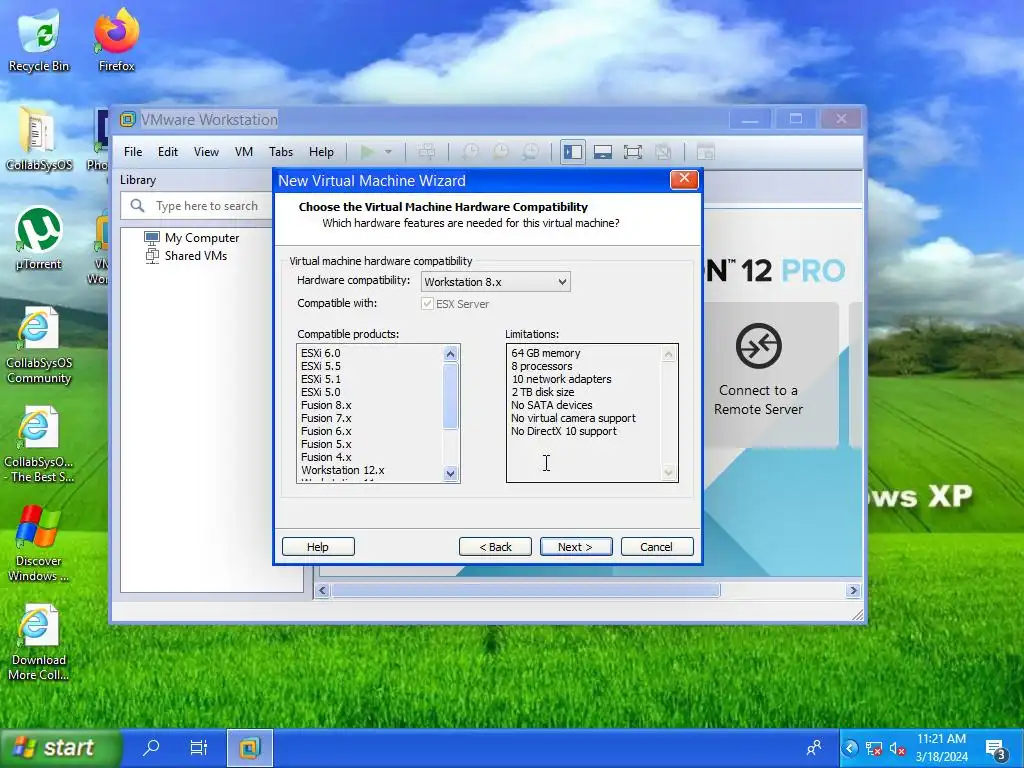Click the < Back button
Screen dimensions: 1024x768
pyautogui.click(x=495, y=547)
